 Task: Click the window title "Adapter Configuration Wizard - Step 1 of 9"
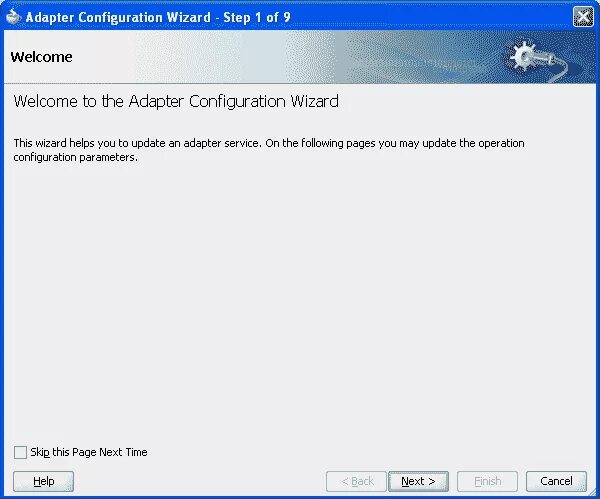click(158, 17)
